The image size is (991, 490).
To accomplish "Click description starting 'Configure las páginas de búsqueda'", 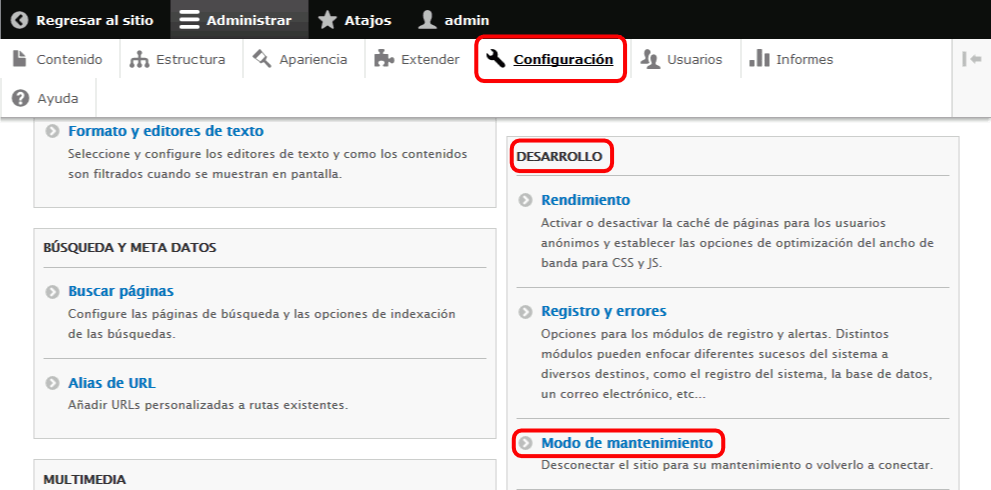I will [x=262, y=324].
